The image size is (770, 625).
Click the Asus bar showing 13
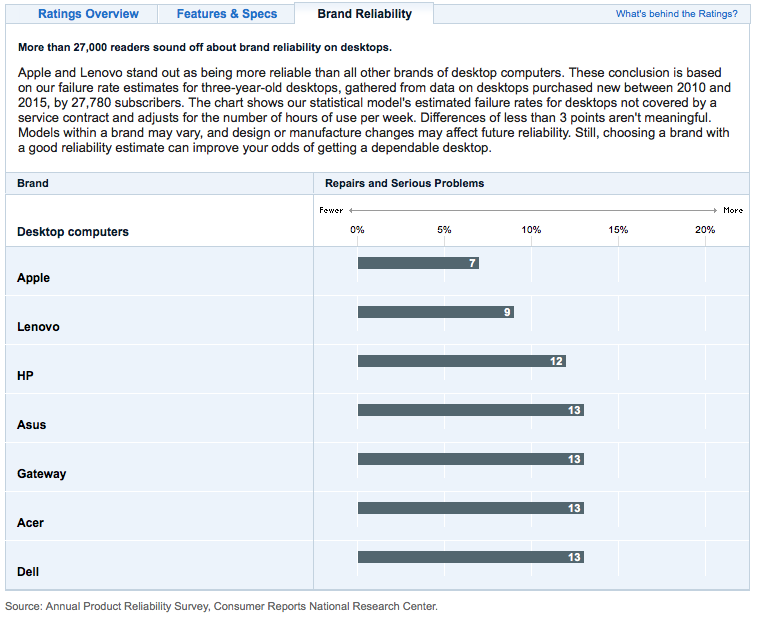click(471, 410)
